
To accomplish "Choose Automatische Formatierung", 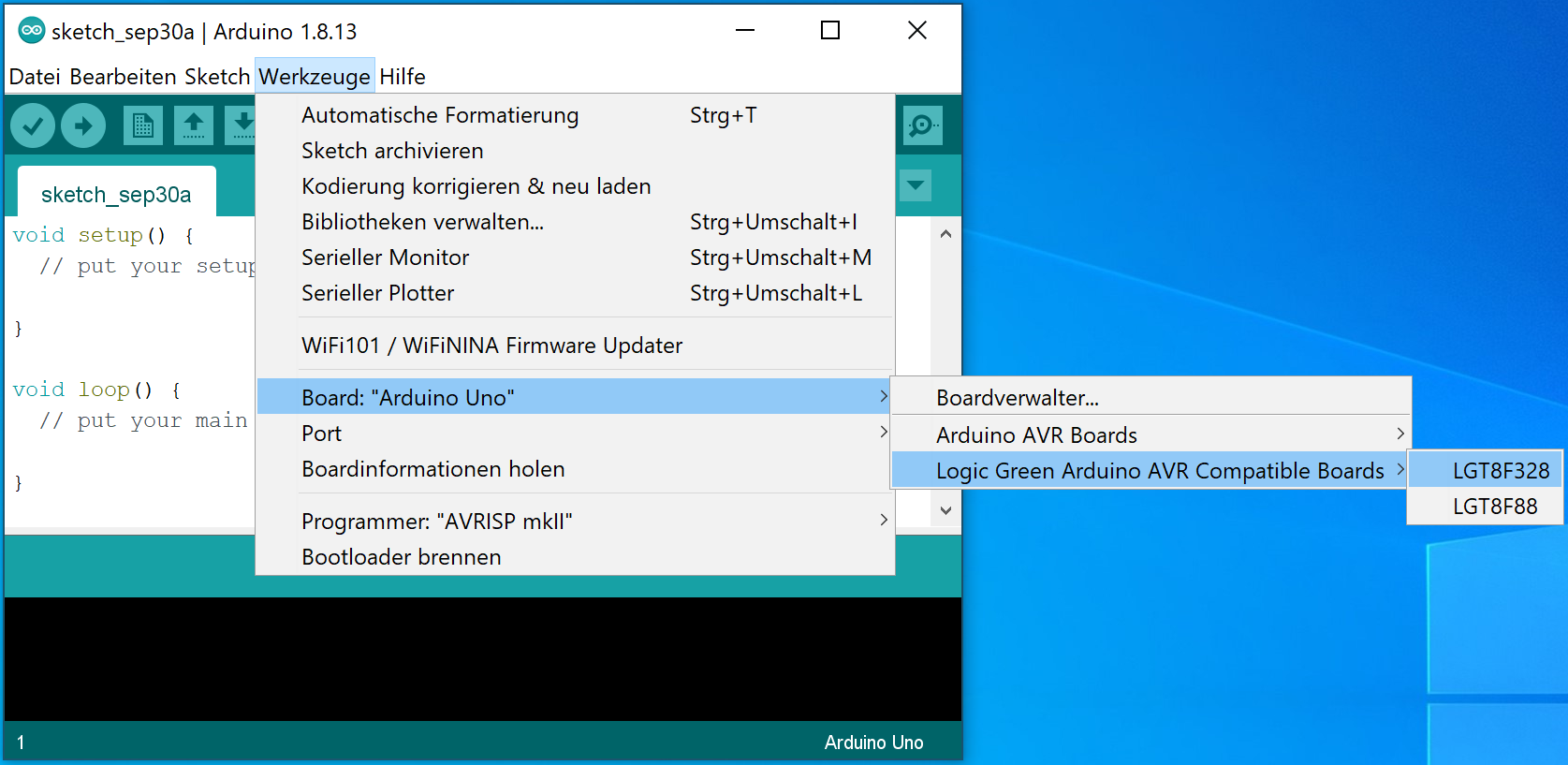I will [575, 115].
